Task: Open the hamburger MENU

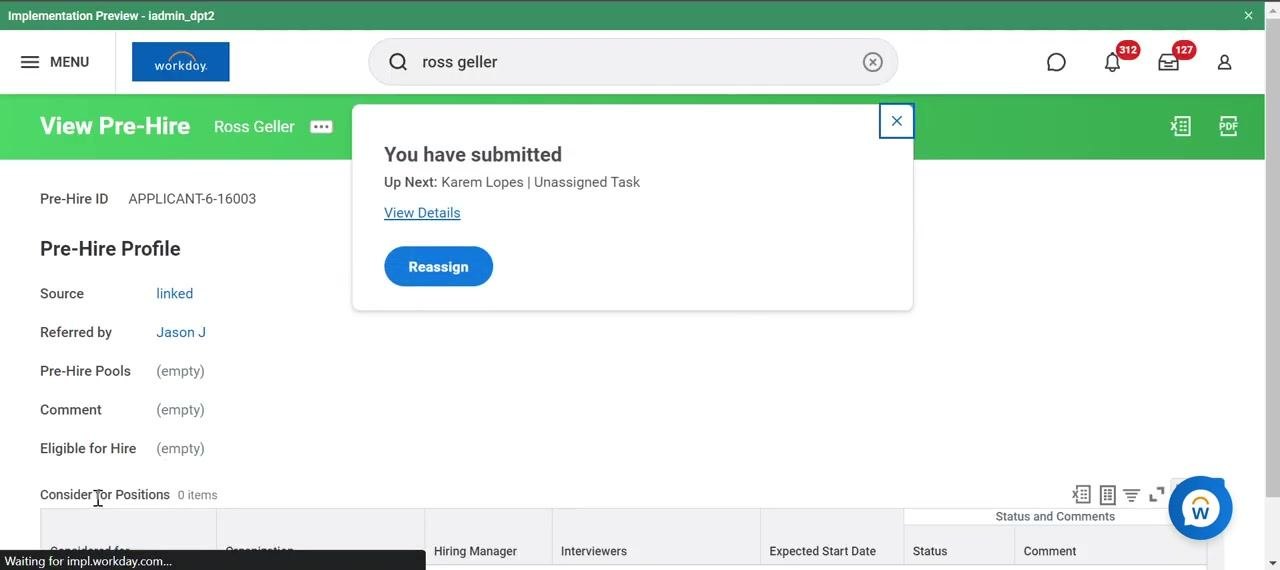Action: pos(55,62)
